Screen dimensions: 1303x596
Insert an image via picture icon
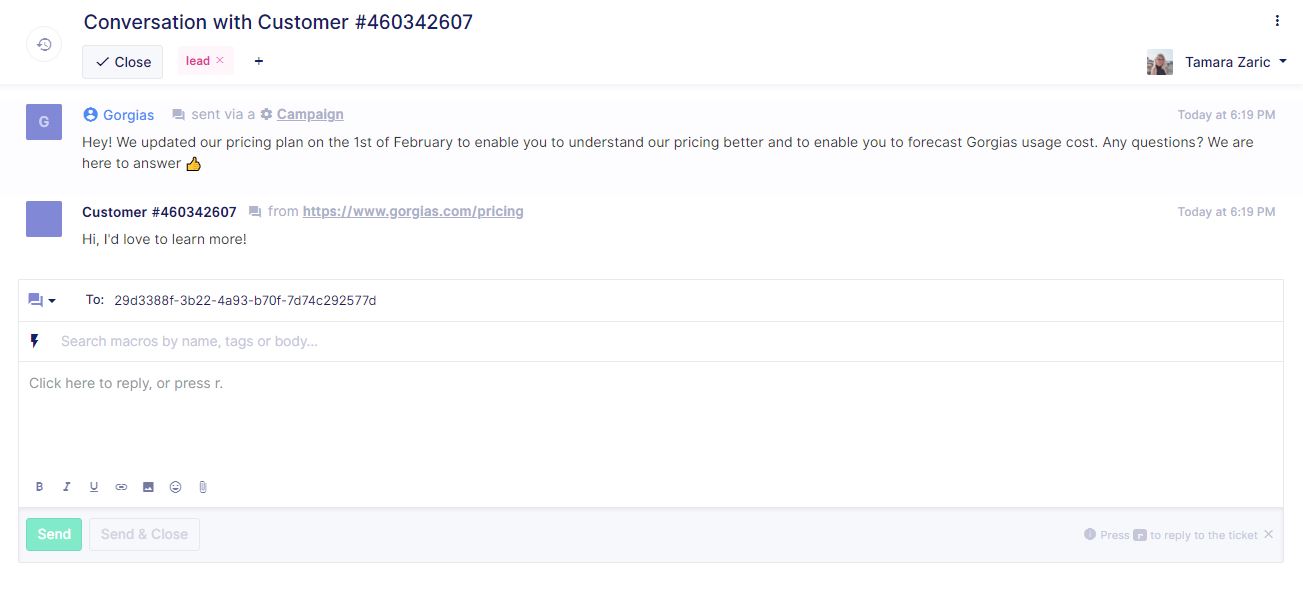[x=148, y=487]
